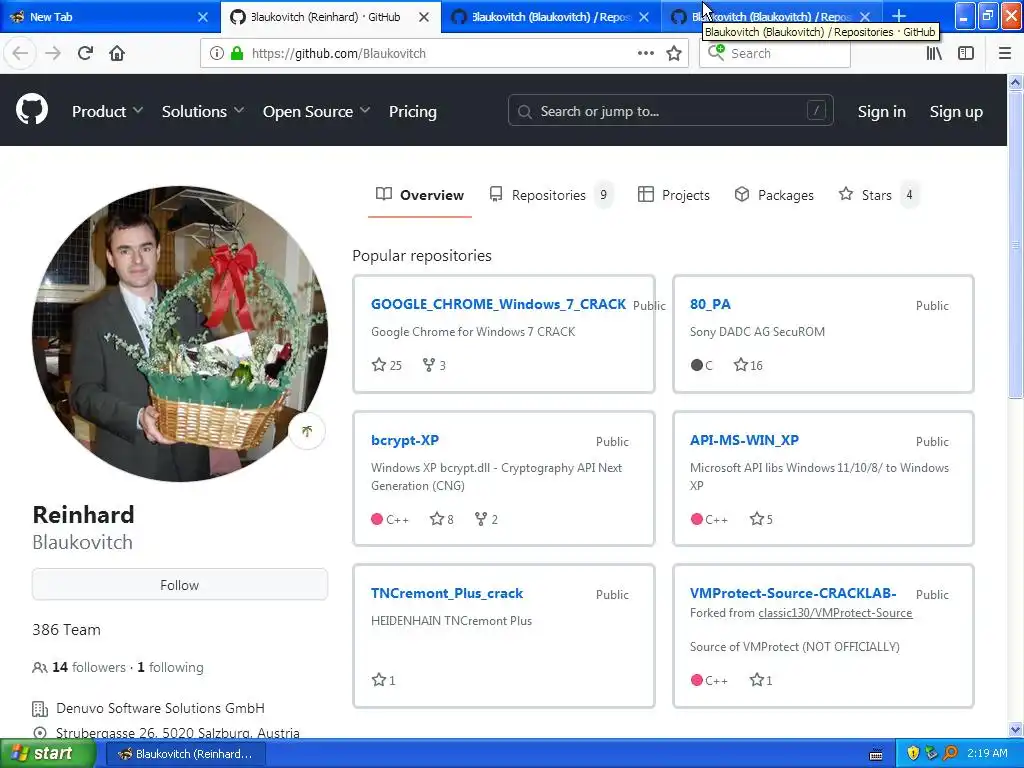The image size is (1024, 768).
Task: Click the followers people icon
Action: 40,667
